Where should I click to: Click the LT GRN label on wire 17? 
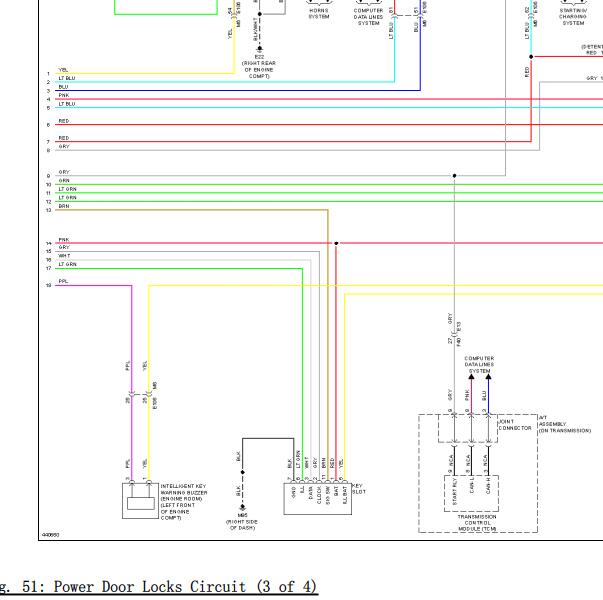pos(68,264)
